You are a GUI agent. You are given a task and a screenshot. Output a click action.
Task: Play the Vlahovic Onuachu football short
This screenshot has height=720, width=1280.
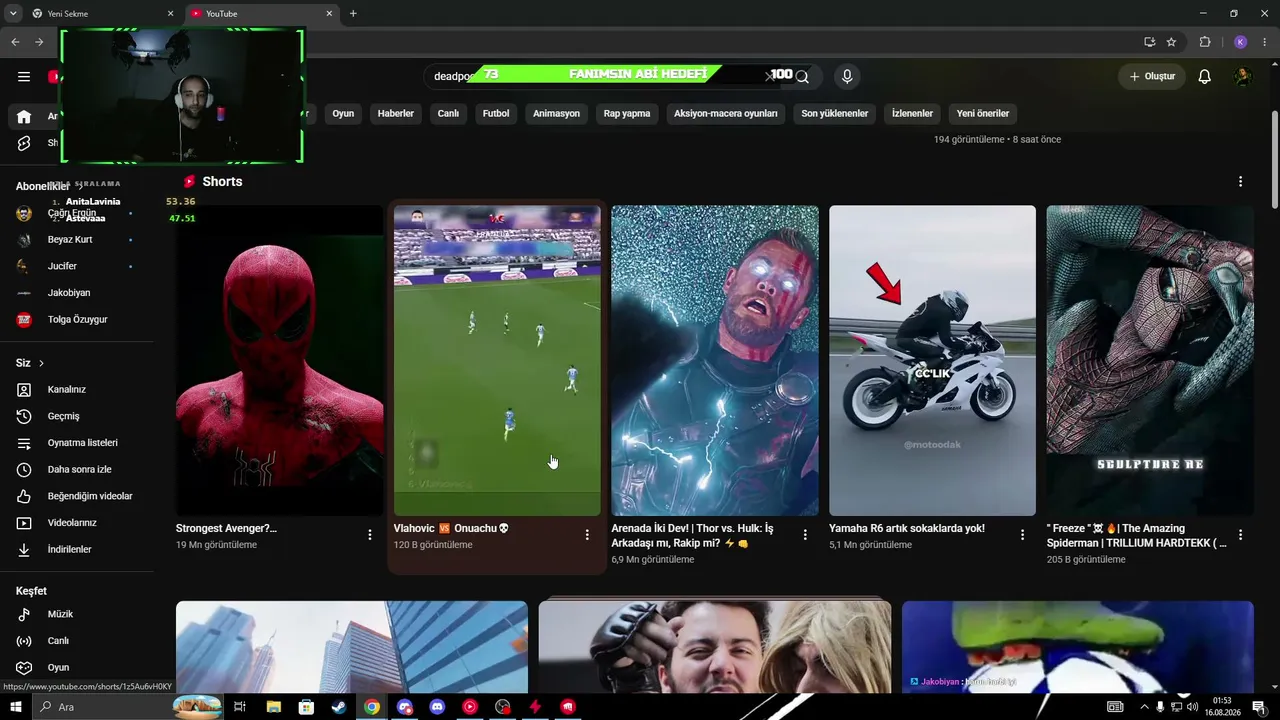(497, 361)
